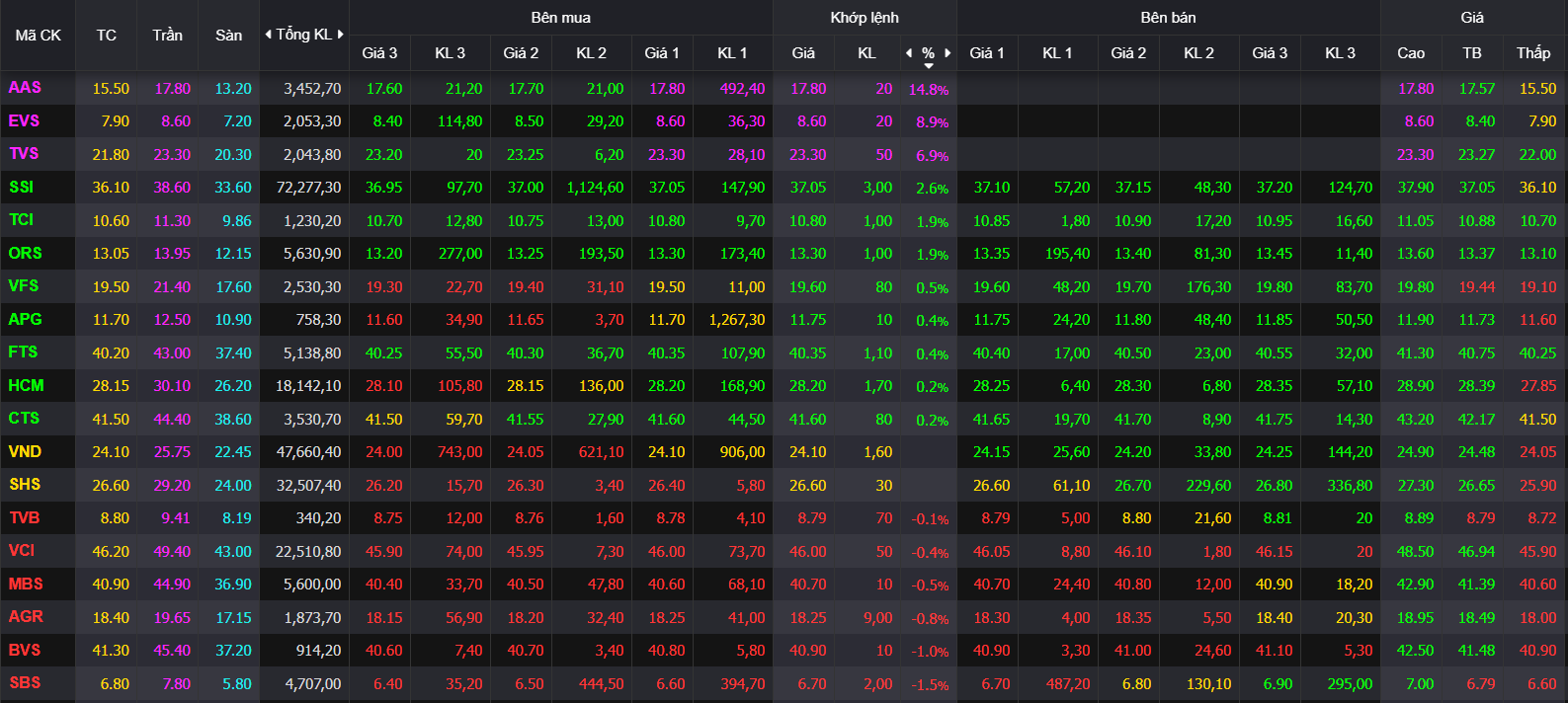Screen dimensions: 1568x703
Task: Click VCI high price 48.50
Action: tap(1416, 551)
